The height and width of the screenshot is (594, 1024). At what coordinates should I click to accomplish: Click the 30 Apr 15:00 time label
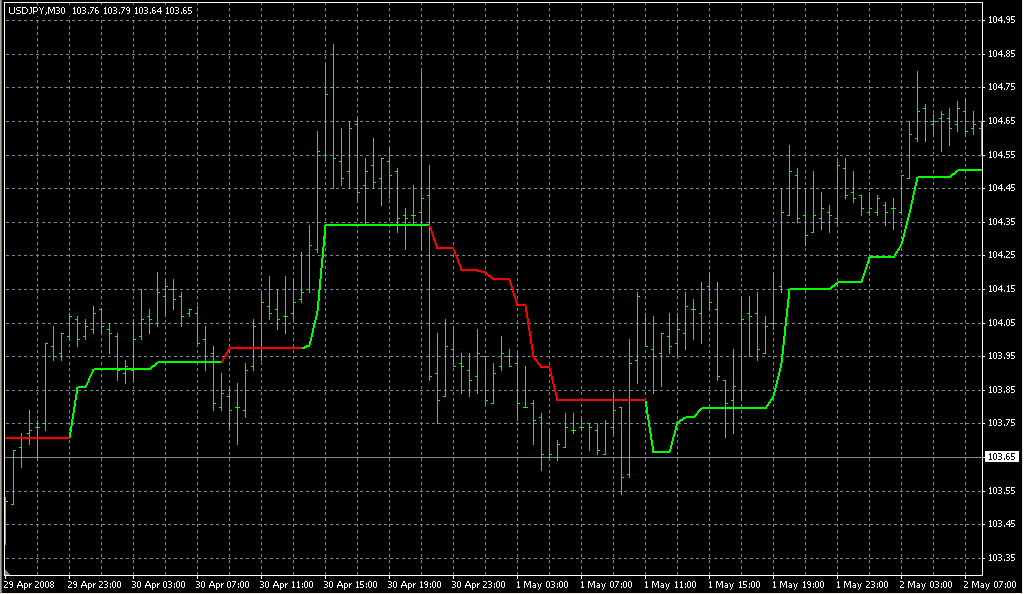(x=349, y=584)
